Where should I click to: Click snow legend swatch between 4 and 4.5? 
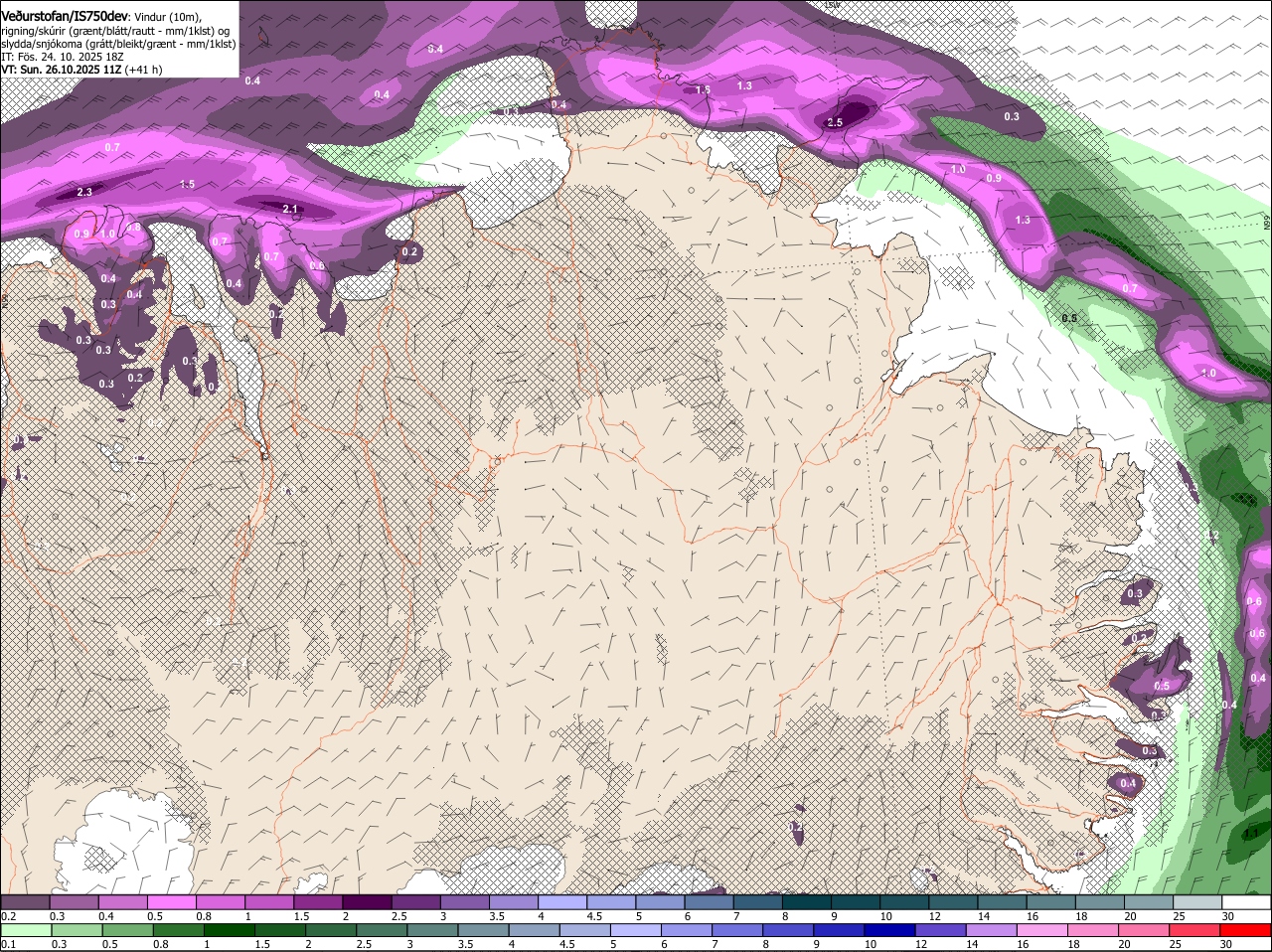pos(563,901)
